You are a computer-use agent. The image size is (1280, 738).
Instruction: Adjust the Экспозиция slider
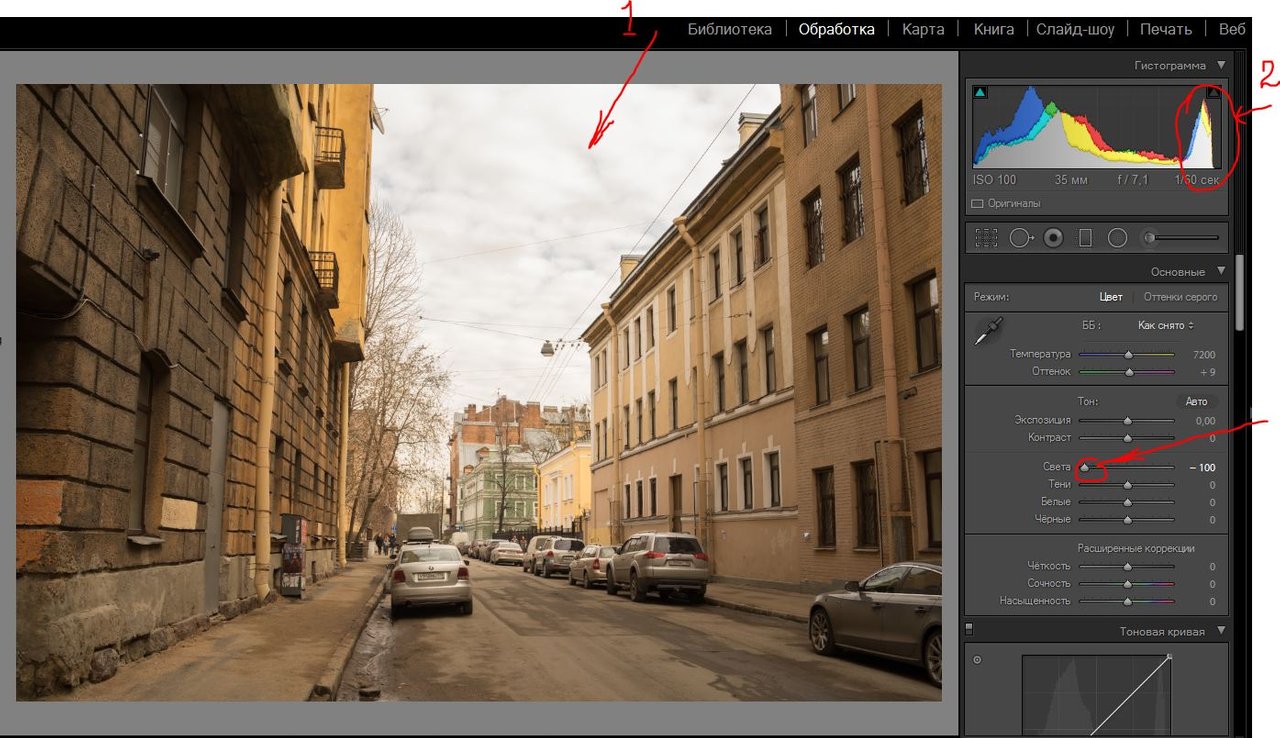[1127, 420]
